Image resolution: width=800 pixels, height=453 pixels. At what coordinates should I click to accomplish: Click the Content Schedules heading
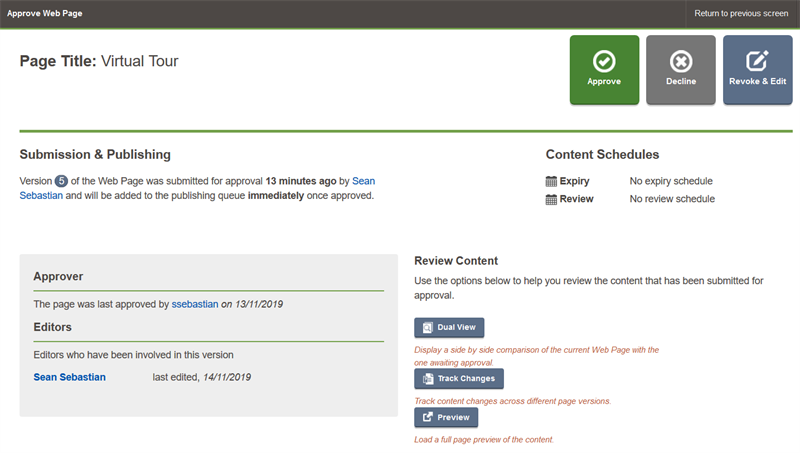click(602, 154)
